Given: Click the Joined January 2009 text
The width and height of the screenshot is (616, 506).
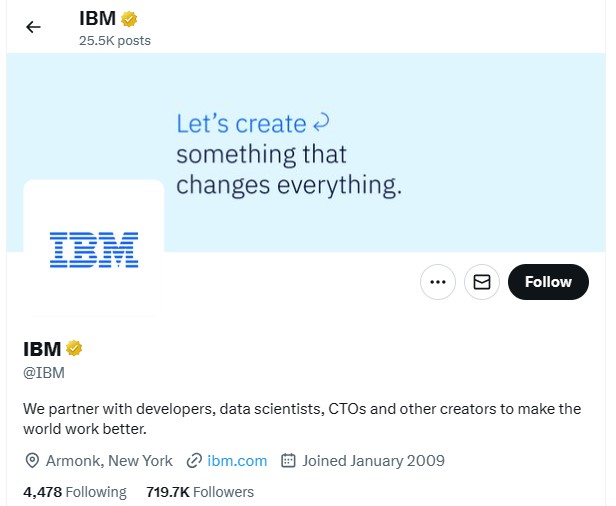Looking at the screenshot, I should 373,460.
